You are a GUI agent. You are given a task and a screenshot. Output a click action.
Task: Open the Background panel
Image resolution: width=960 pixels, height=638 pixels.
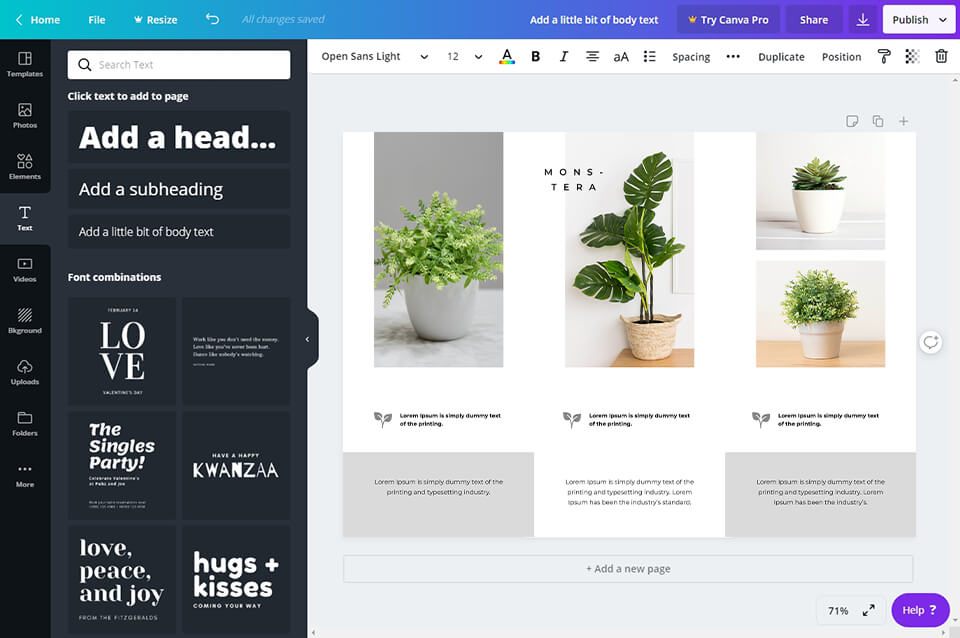tap(25, 322)
